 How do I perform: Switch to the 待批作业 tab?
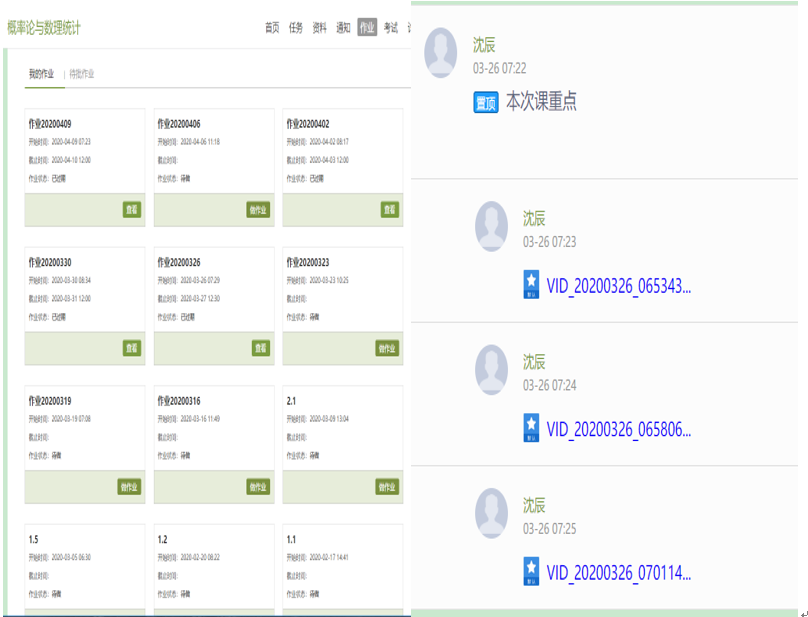click(x=82, y=74)
